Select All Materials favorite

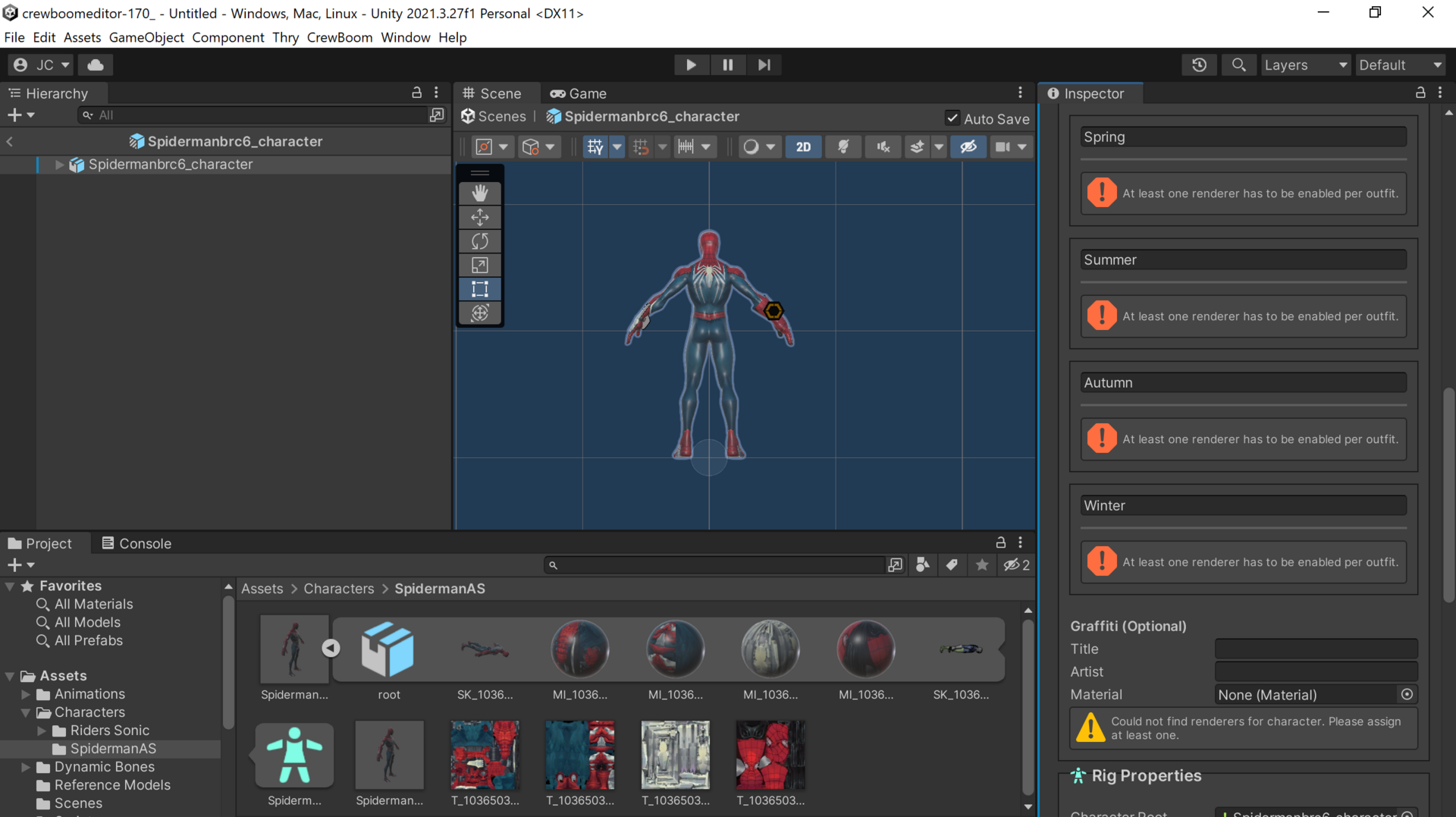[x=93, y=604]
